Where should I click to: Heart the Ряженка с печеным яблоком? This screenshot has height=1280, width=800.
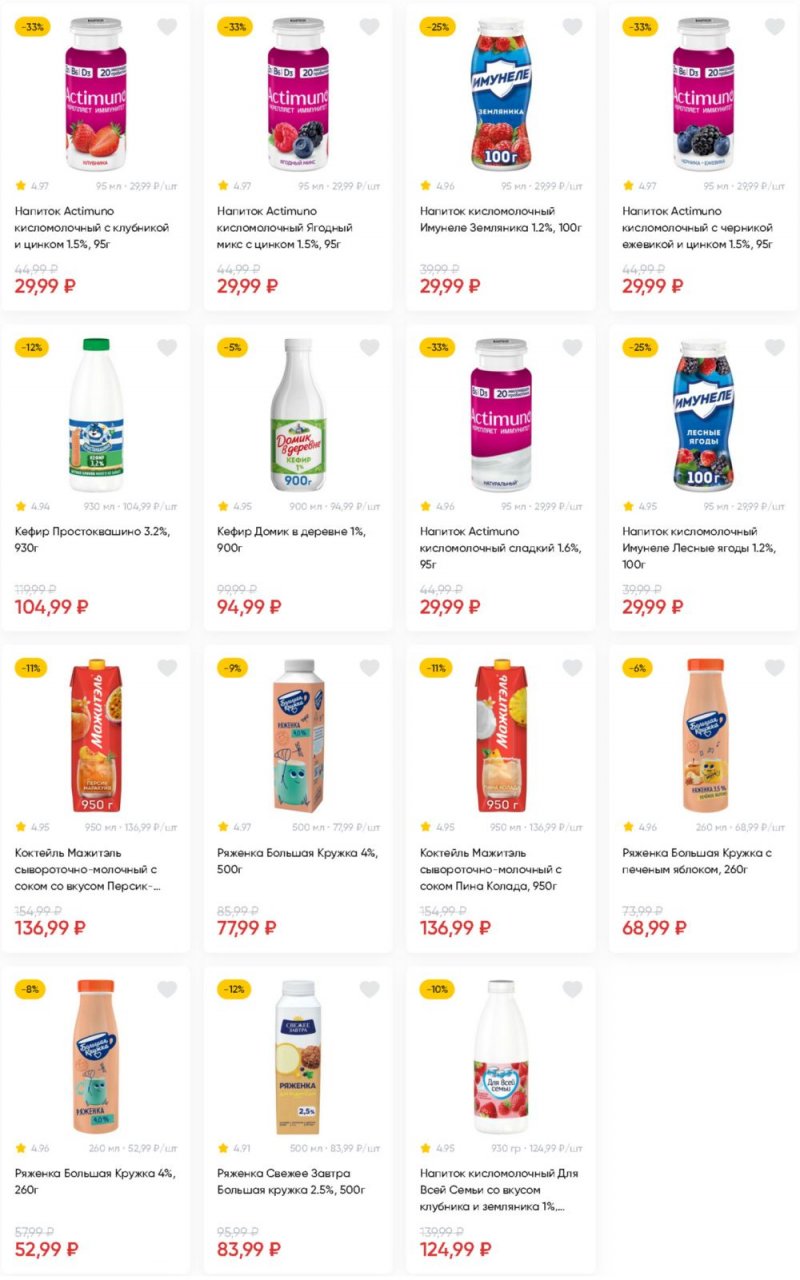tap(775, 668)
